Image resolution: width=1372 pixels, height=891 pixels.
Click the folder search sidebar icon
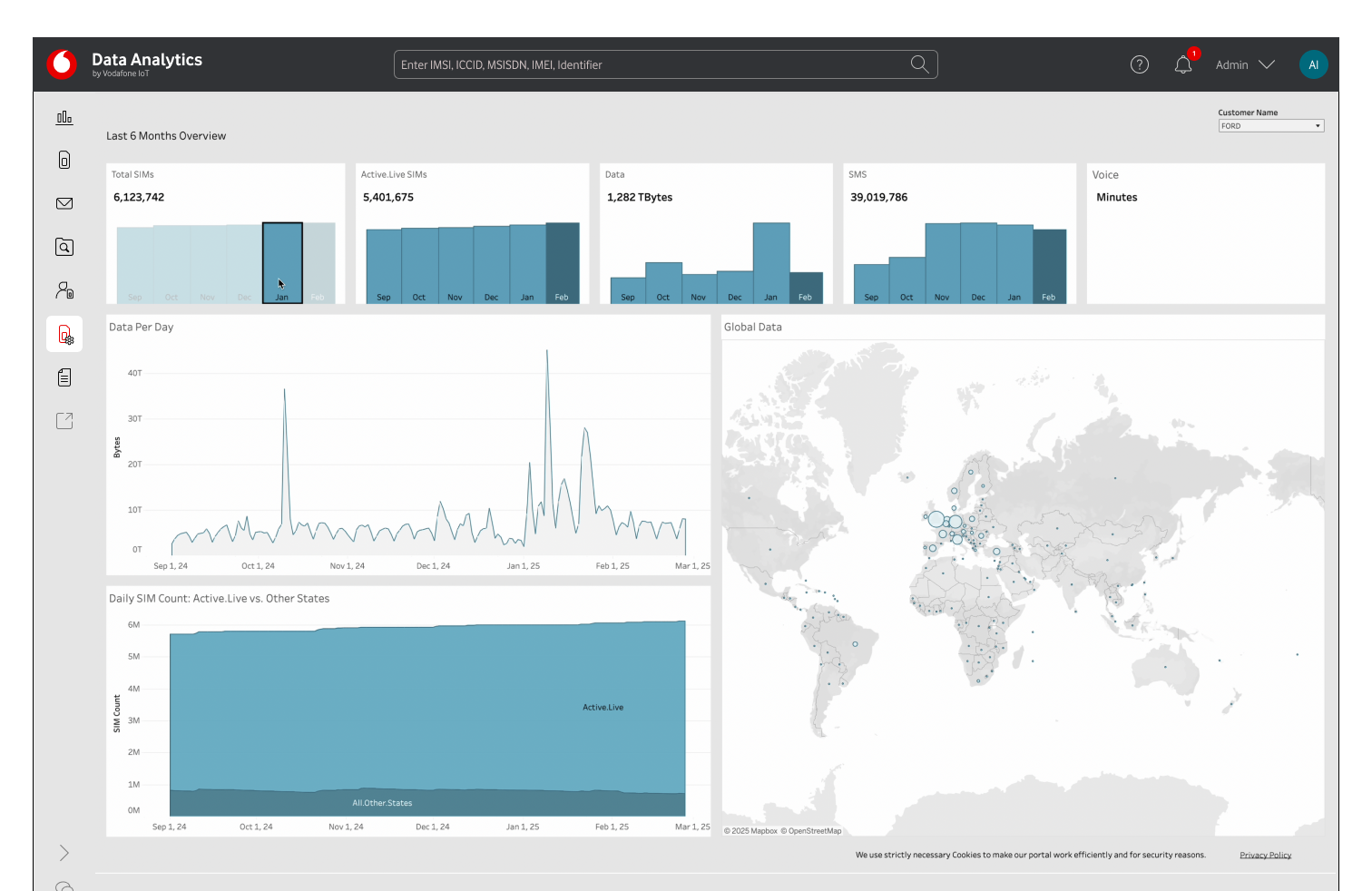64,248
